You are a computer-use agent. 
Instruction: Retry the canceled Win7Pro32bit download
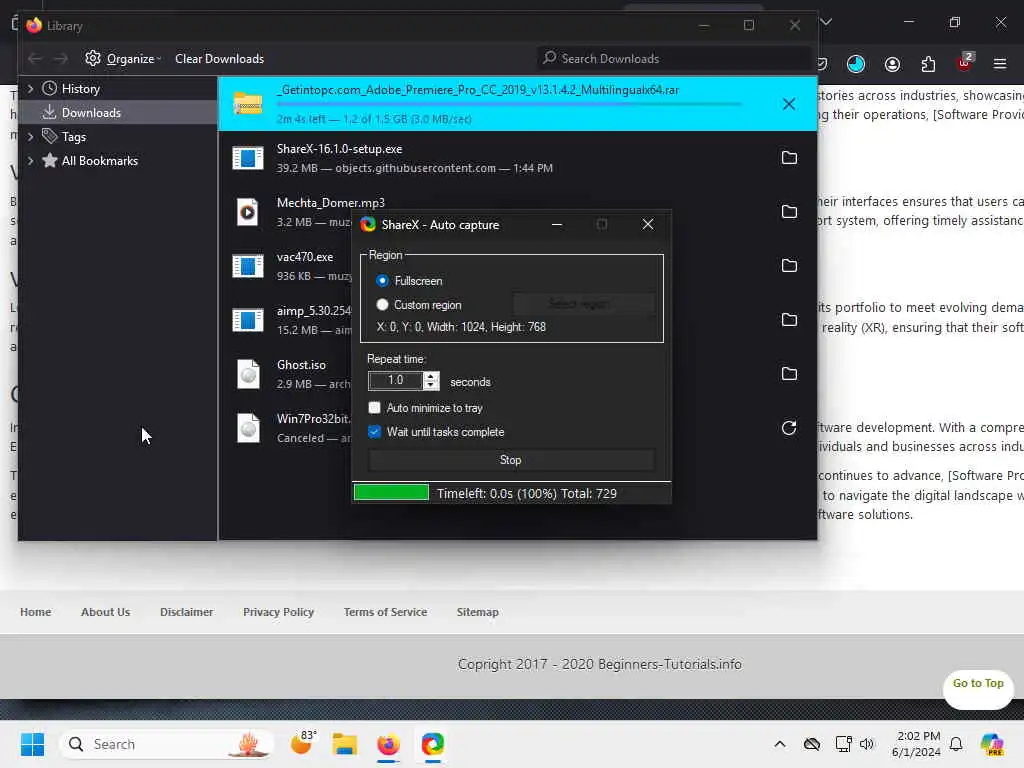point(789,428)
